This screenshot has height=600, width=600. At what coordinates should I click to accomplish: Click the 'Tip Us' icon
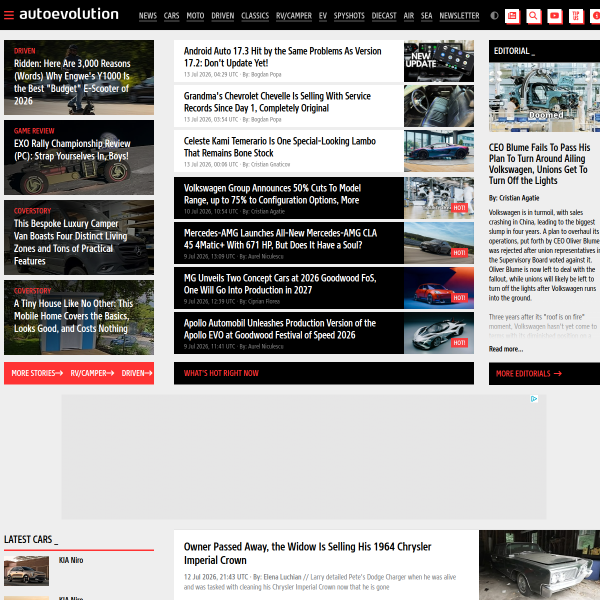click(576, 16)
